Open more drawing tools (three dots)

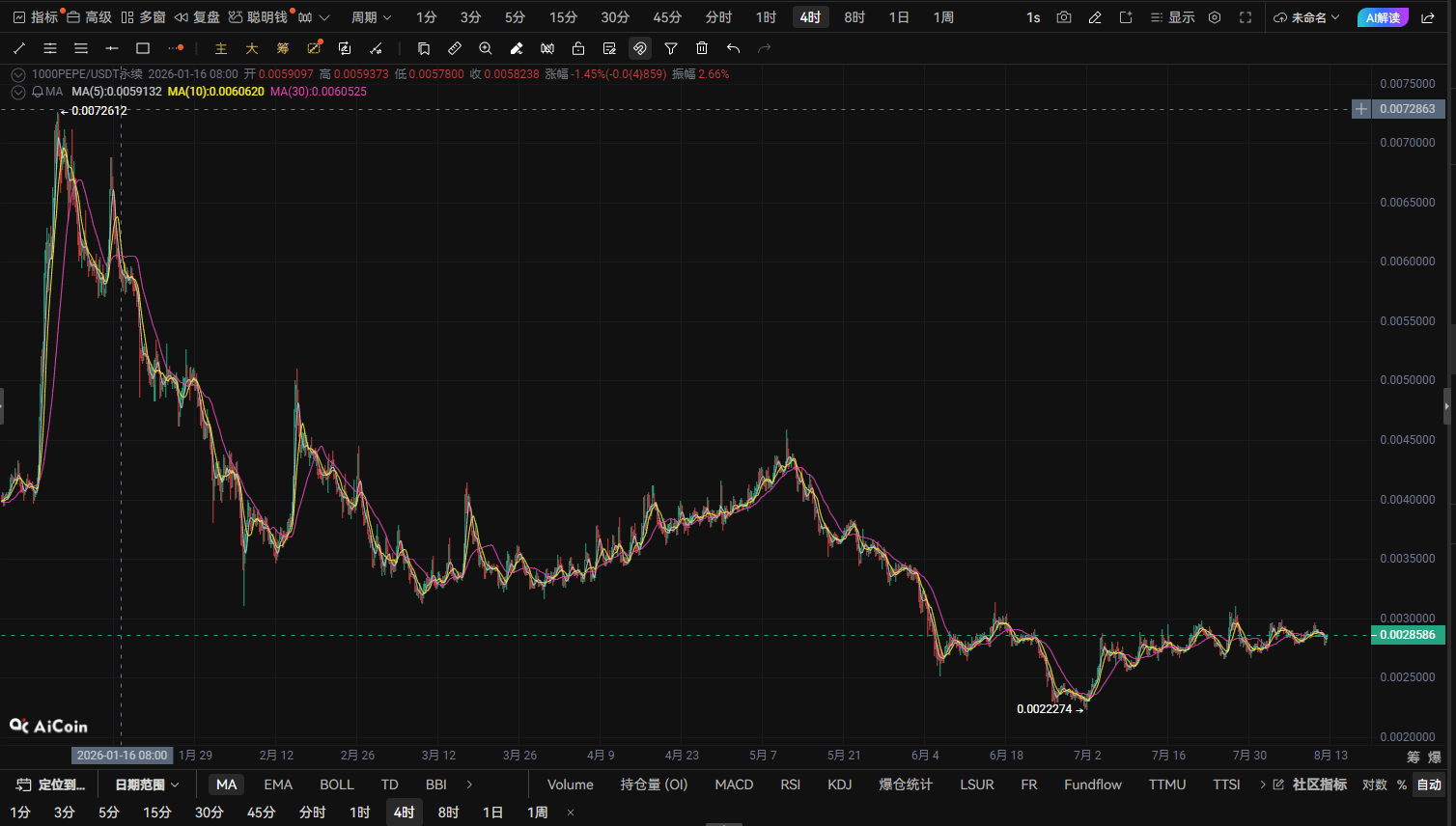coord(175,48)
